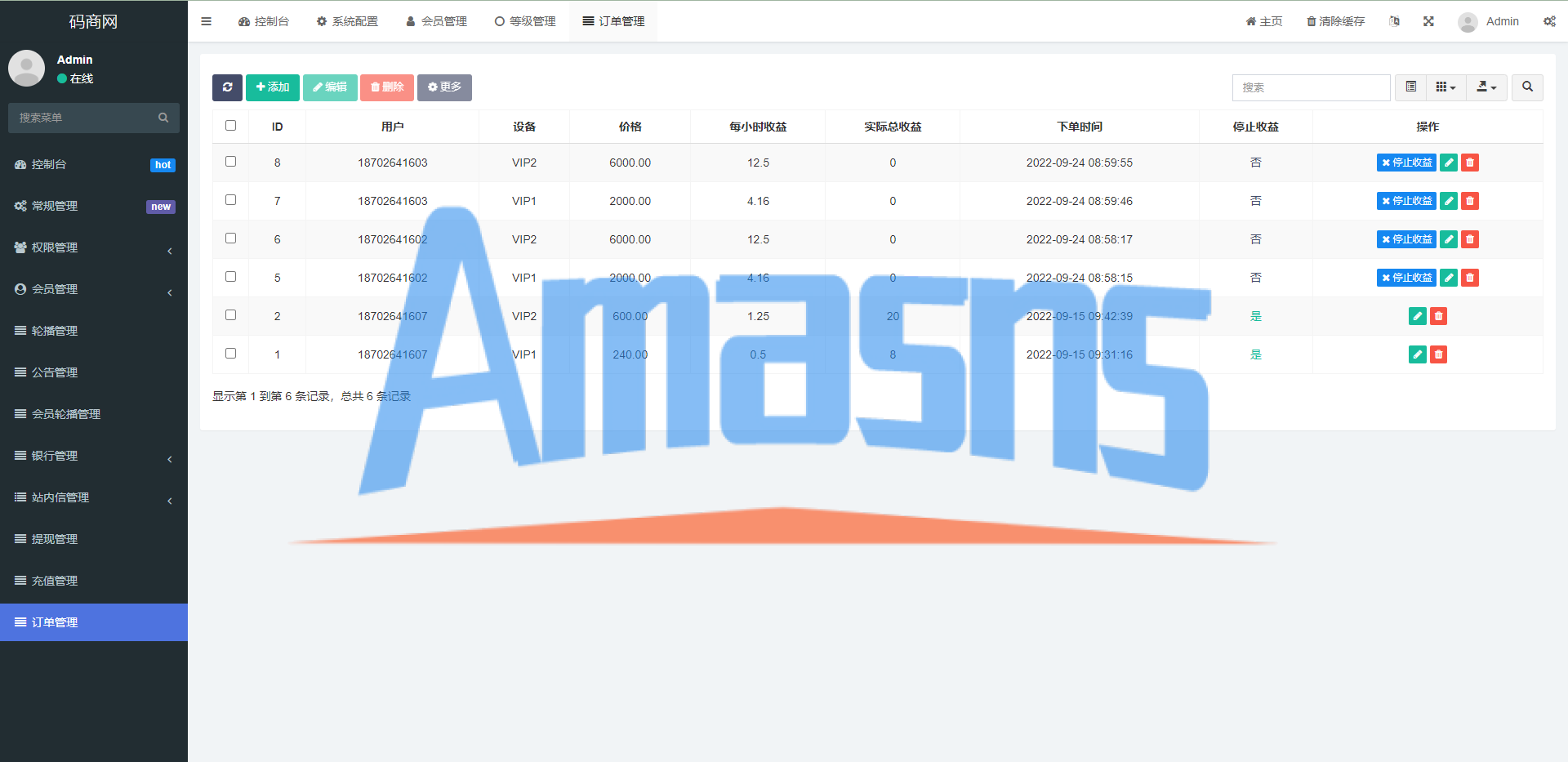Viewport: 1568px width, 762px height.
Task: Switch to the 等级管理 tab
Action: pos(525,21)
